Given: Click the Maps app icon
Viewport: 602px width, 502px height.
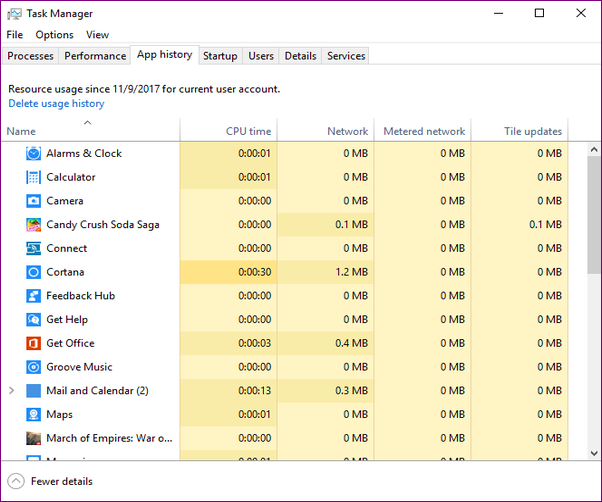Looking at the screenshot, I should point(34,414).
